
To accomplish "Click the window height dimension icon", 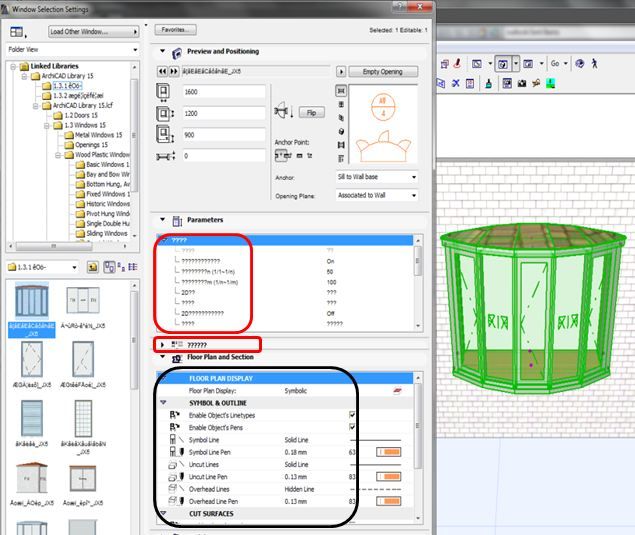I will tap(165, 114).
